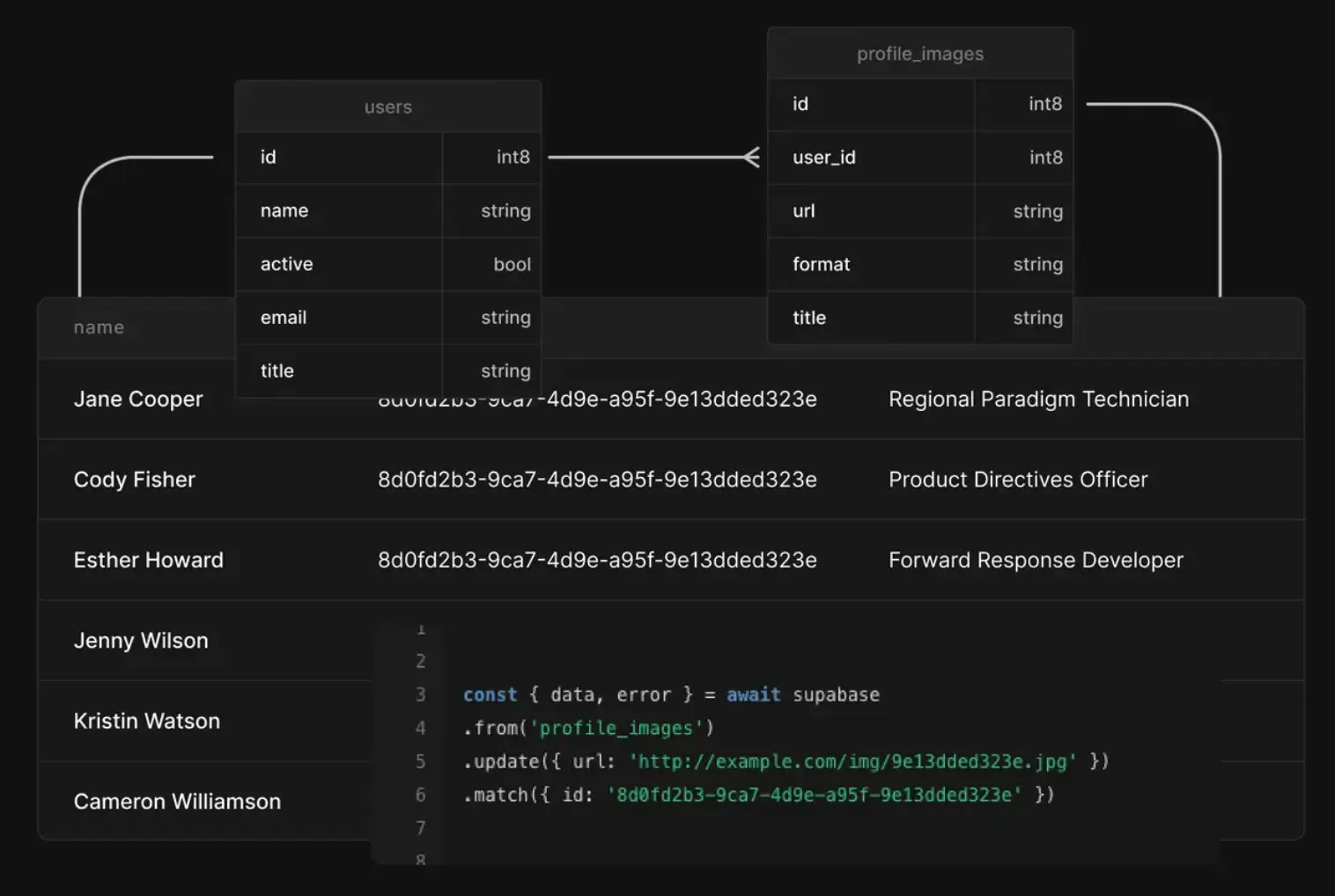Select the profile_images table header
This screenshot has width=1335, height=896.
pos(919,53)
